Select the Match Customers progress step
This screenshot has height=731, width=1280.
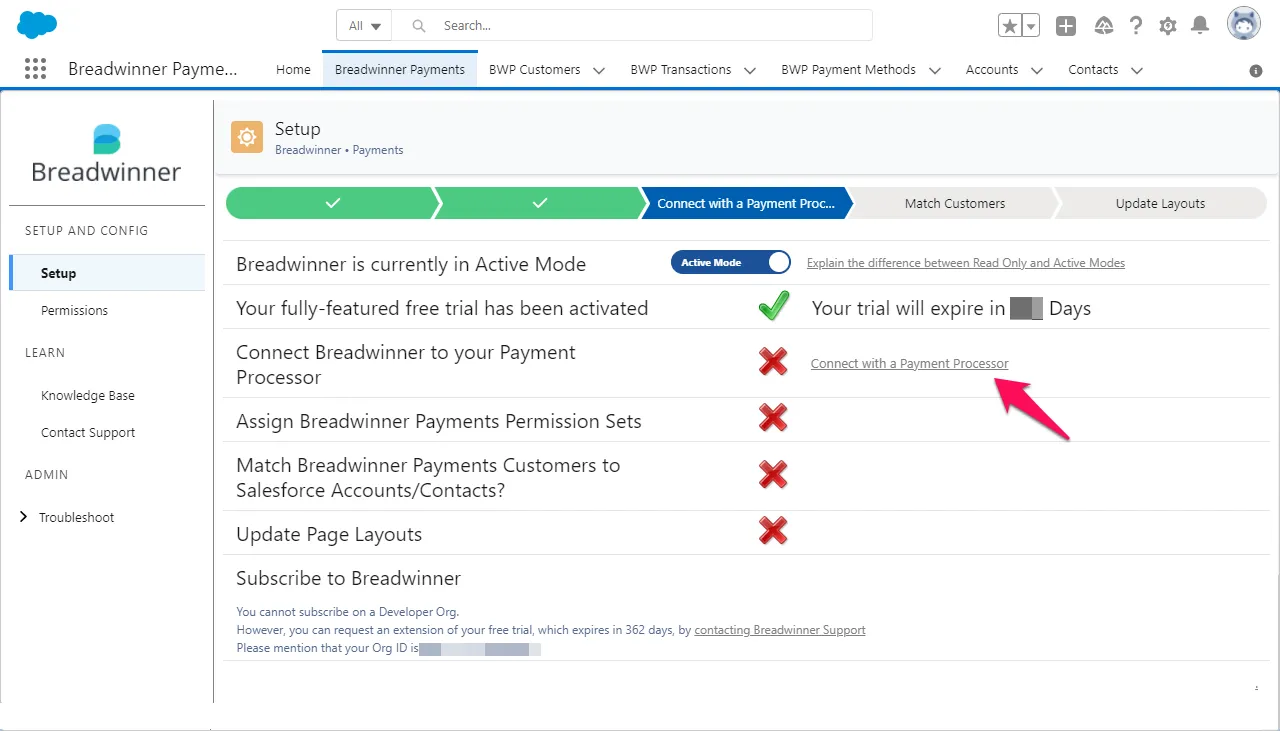click(x=955, y=203)
